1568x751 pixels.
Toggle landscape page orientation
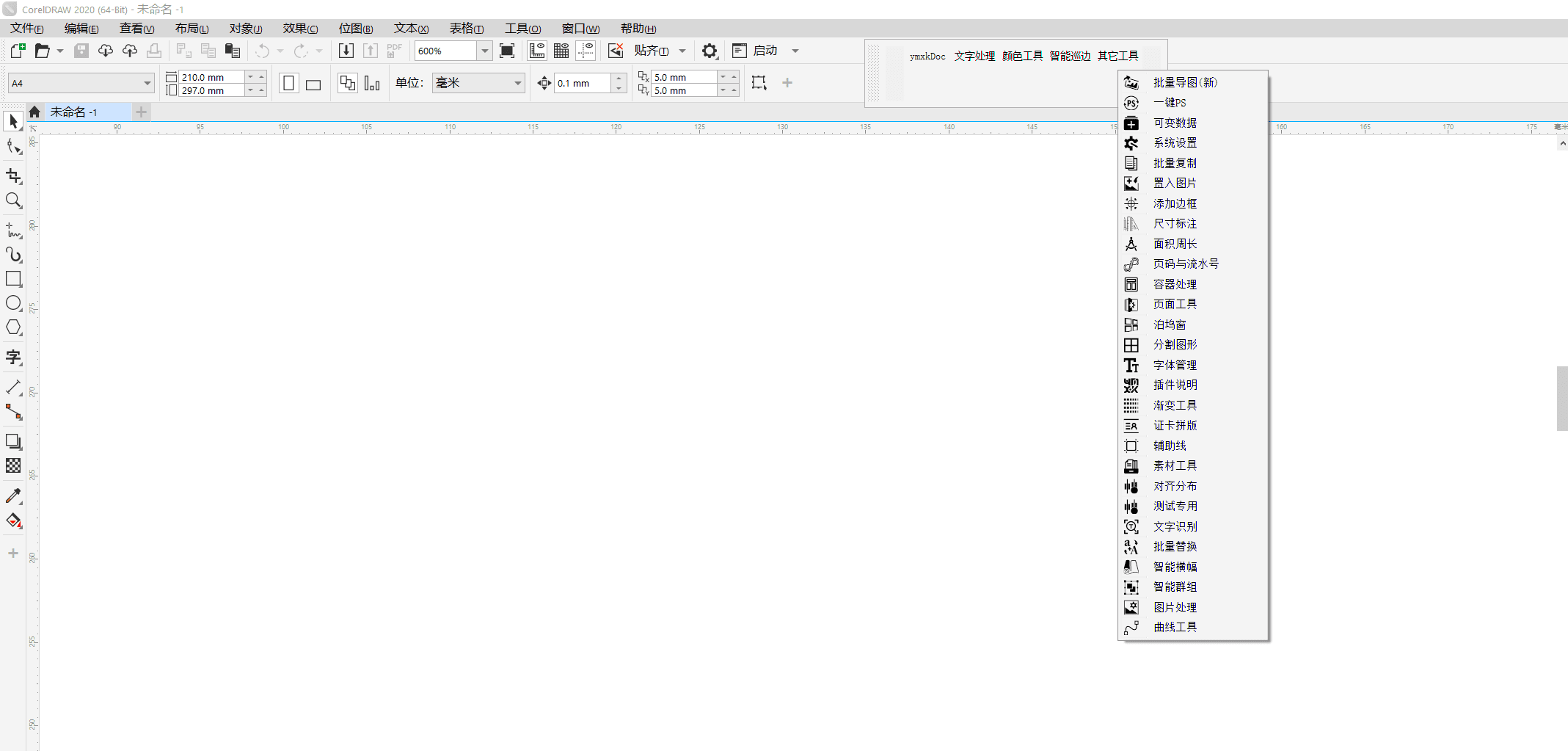313,83
